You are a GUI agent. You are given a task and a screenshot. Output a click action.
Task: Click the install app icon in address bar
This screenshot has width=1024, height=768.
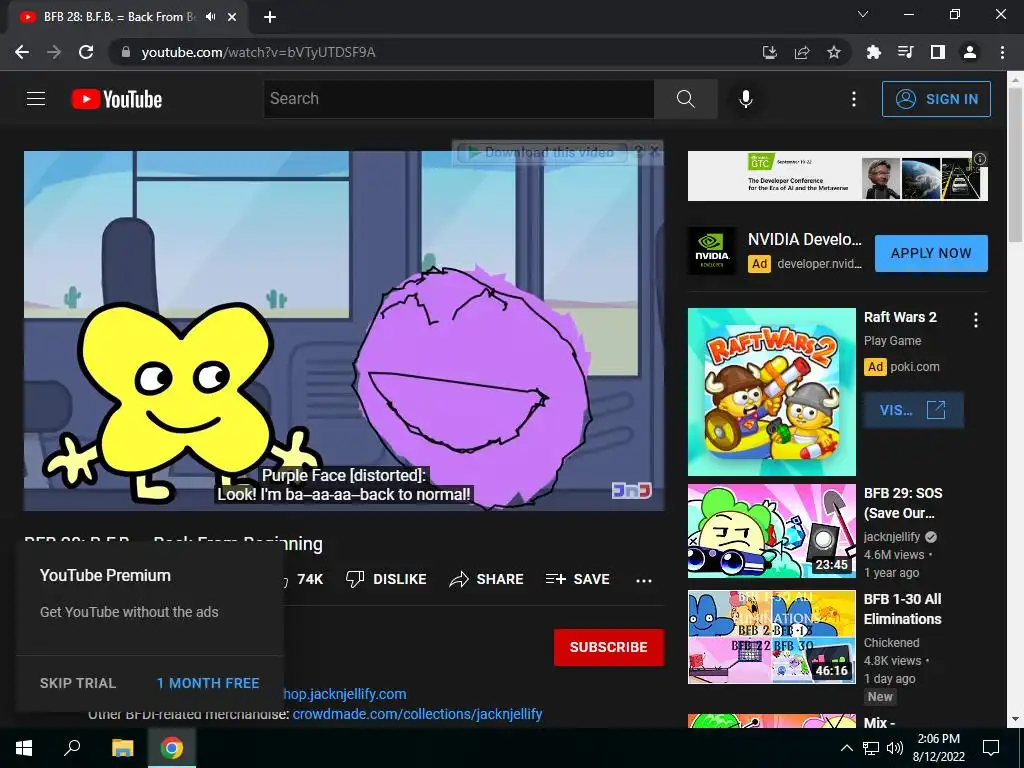click(x=770, y=52)
